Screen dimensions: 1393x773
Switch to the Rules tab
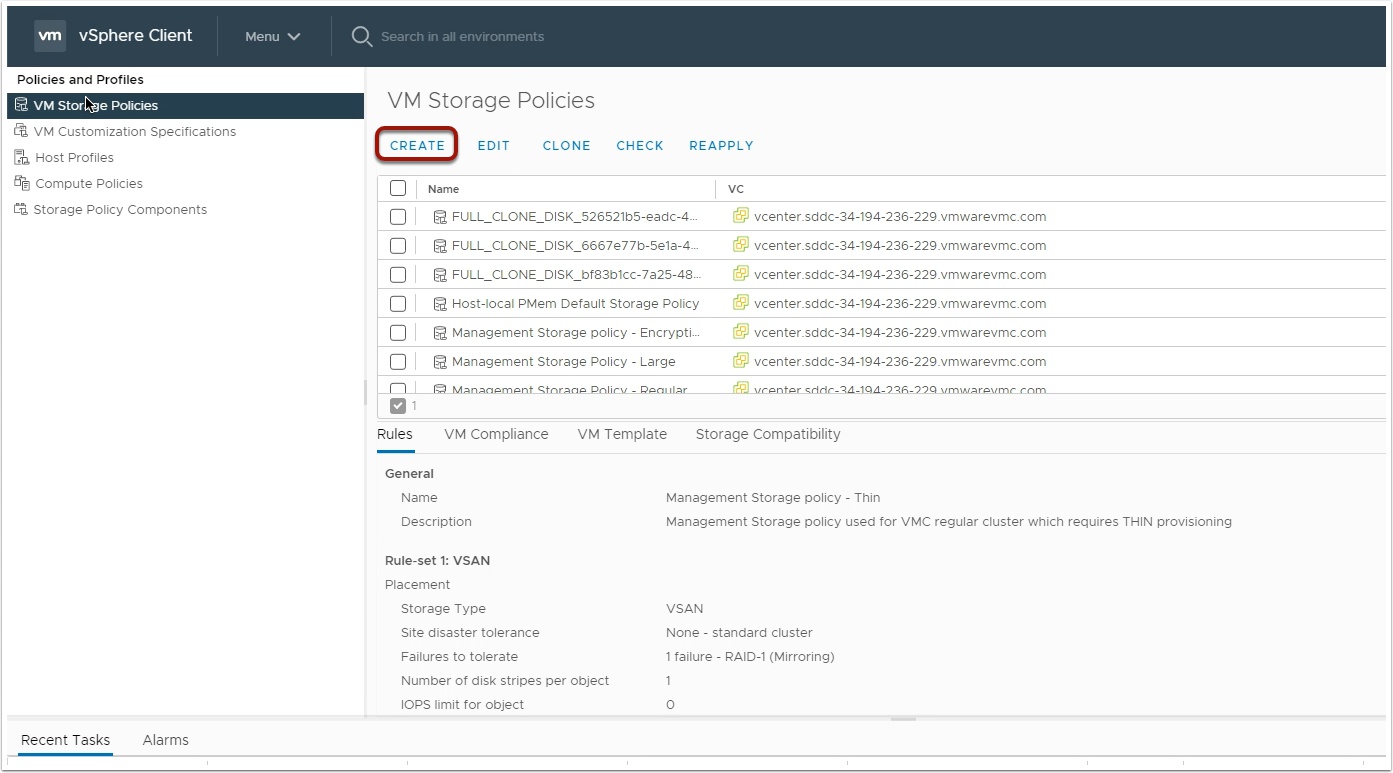tap(395, 434)
